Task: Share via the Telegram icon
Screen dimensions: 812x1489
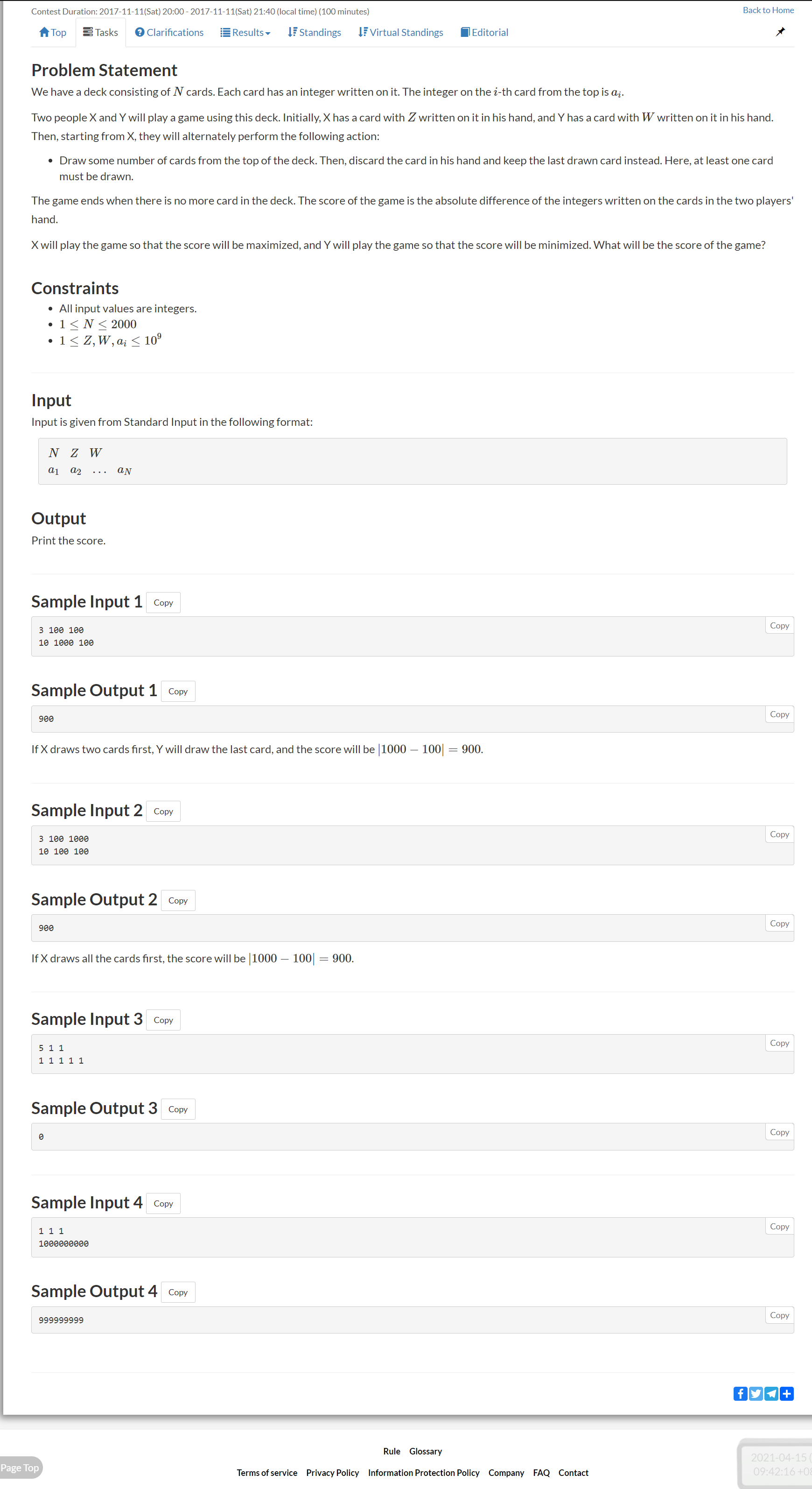Action: 771,1394
